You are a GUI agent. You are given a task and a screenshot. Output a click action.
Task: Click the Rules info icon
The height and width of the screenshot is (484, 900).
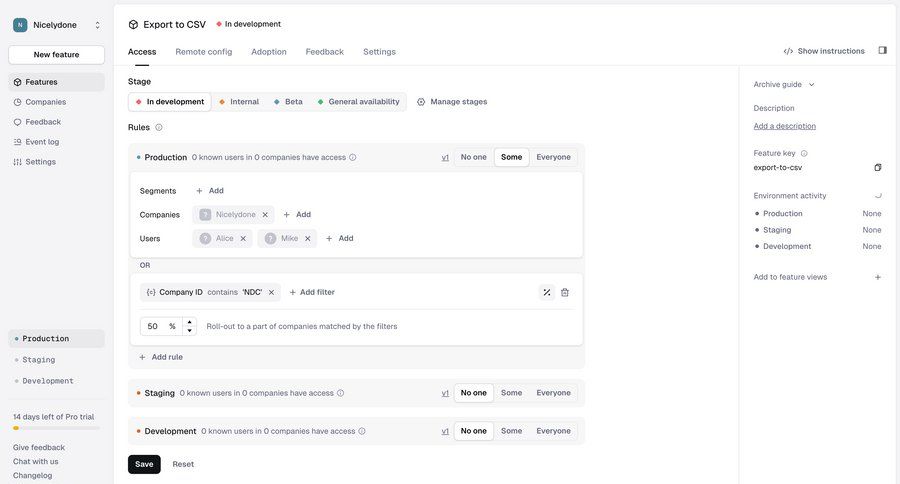(x=159, y=127)
